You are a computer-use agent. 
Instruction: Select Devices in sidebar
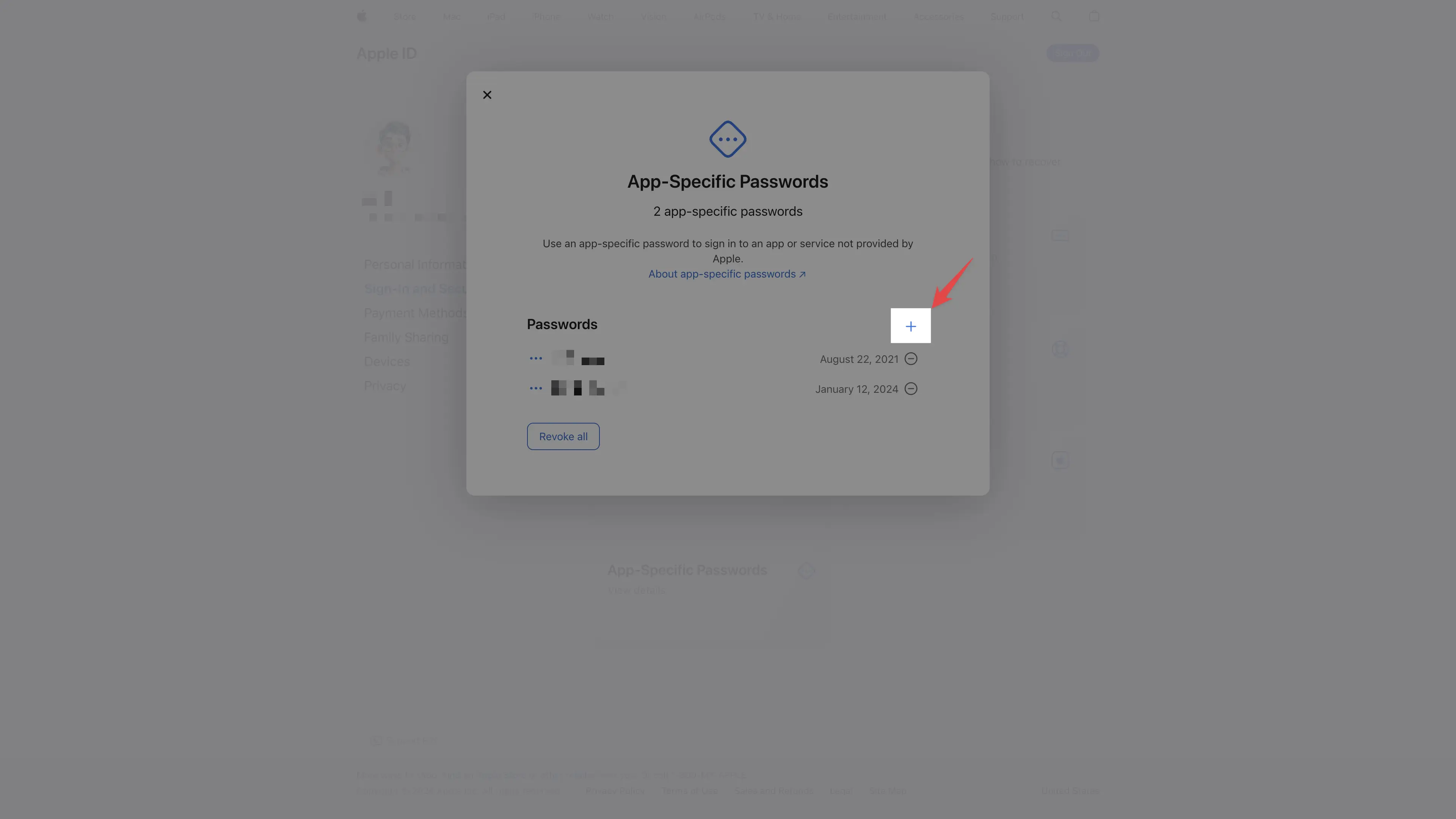[387, 362]
